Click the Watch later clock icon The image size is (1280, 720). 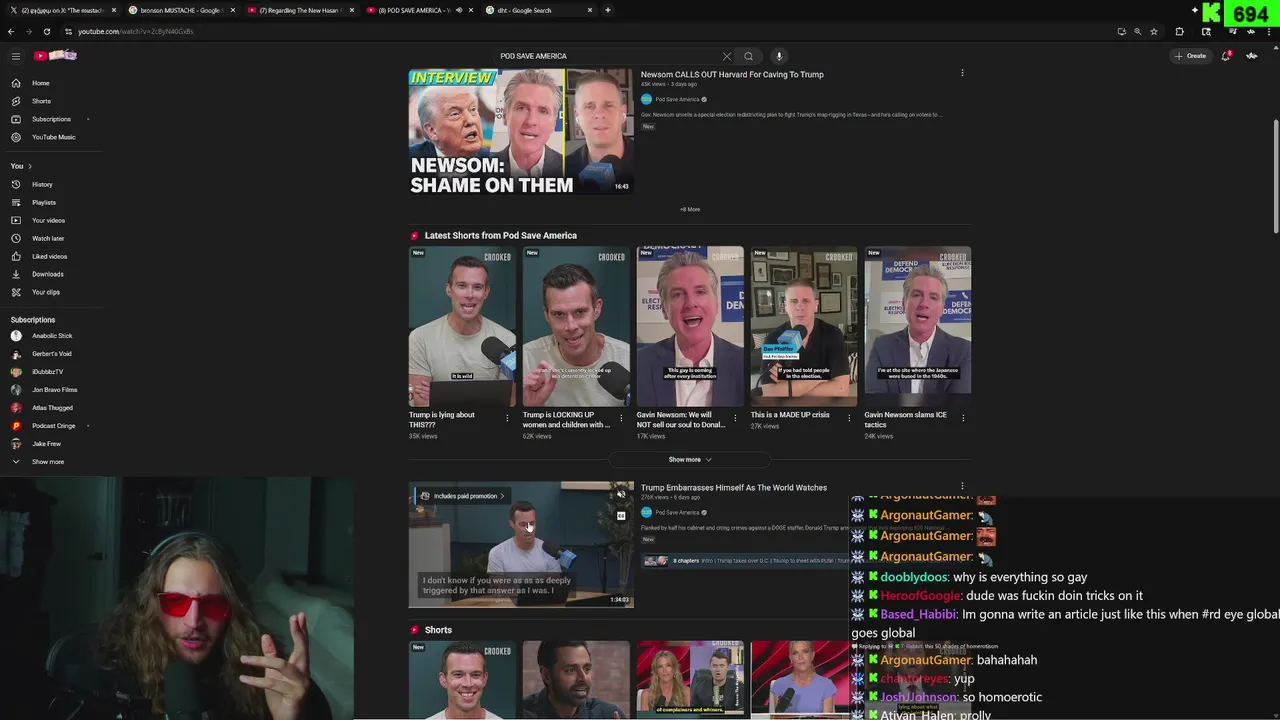click(x=16, y=238)
